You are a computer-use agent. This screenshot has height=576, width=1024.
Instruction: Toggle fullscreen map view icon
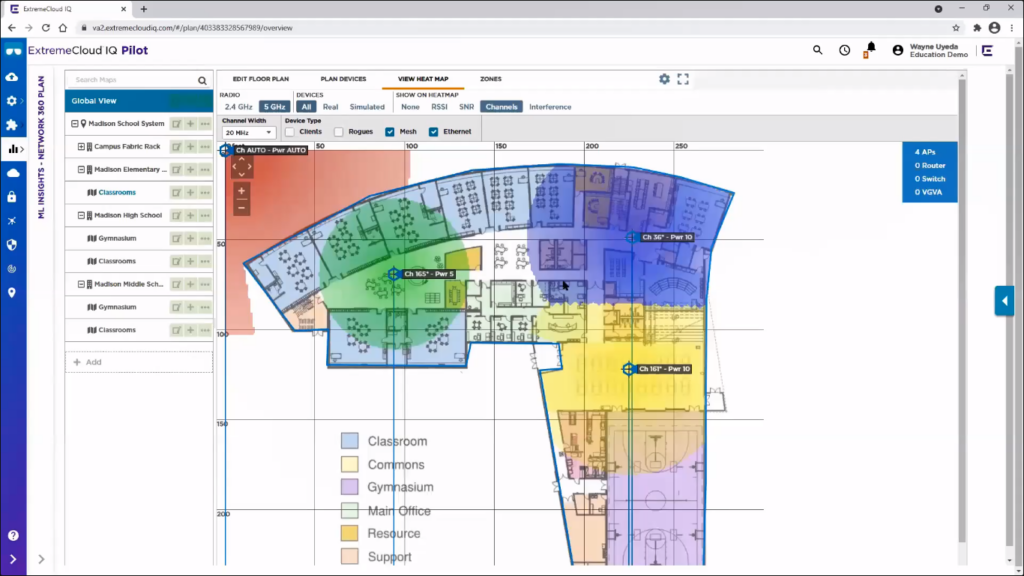click(x=683, y=79)
